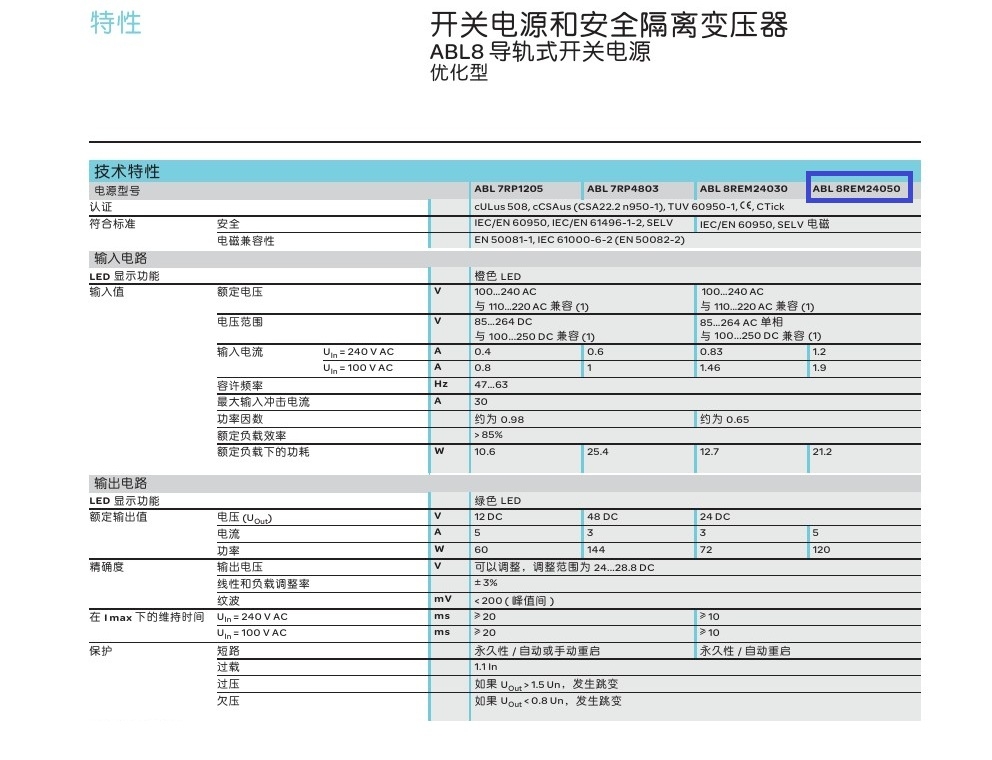Image resolution: width=992 pixels, height=760 pixels.
Task: Select the ABL 8REM24030 column header
Action: pos(743,189)
